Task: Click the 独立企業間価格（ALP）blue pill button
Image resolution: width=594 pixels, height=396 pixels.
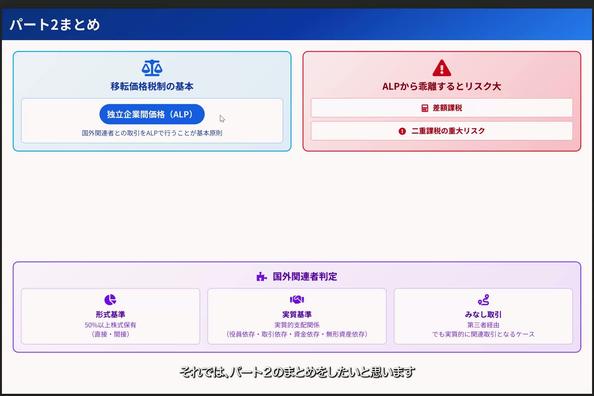Action: (x=152, y=114)
